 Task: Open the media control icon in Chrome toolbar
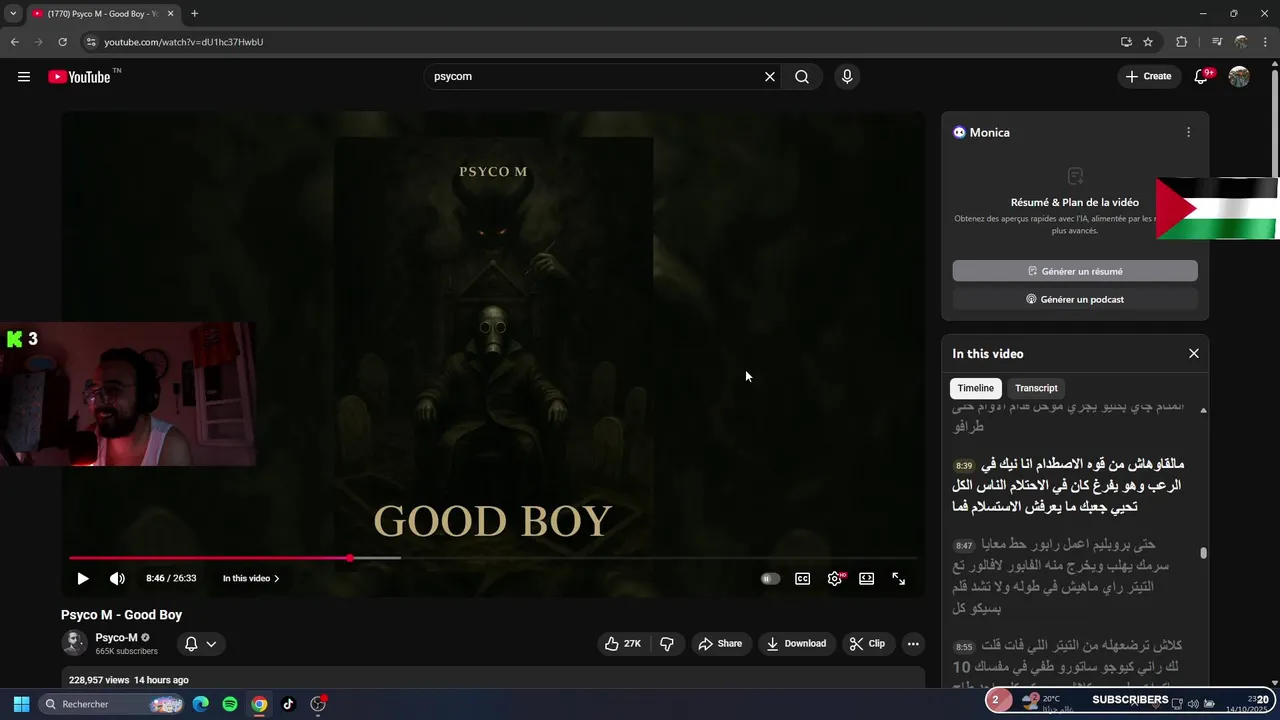coord(1216,42)
